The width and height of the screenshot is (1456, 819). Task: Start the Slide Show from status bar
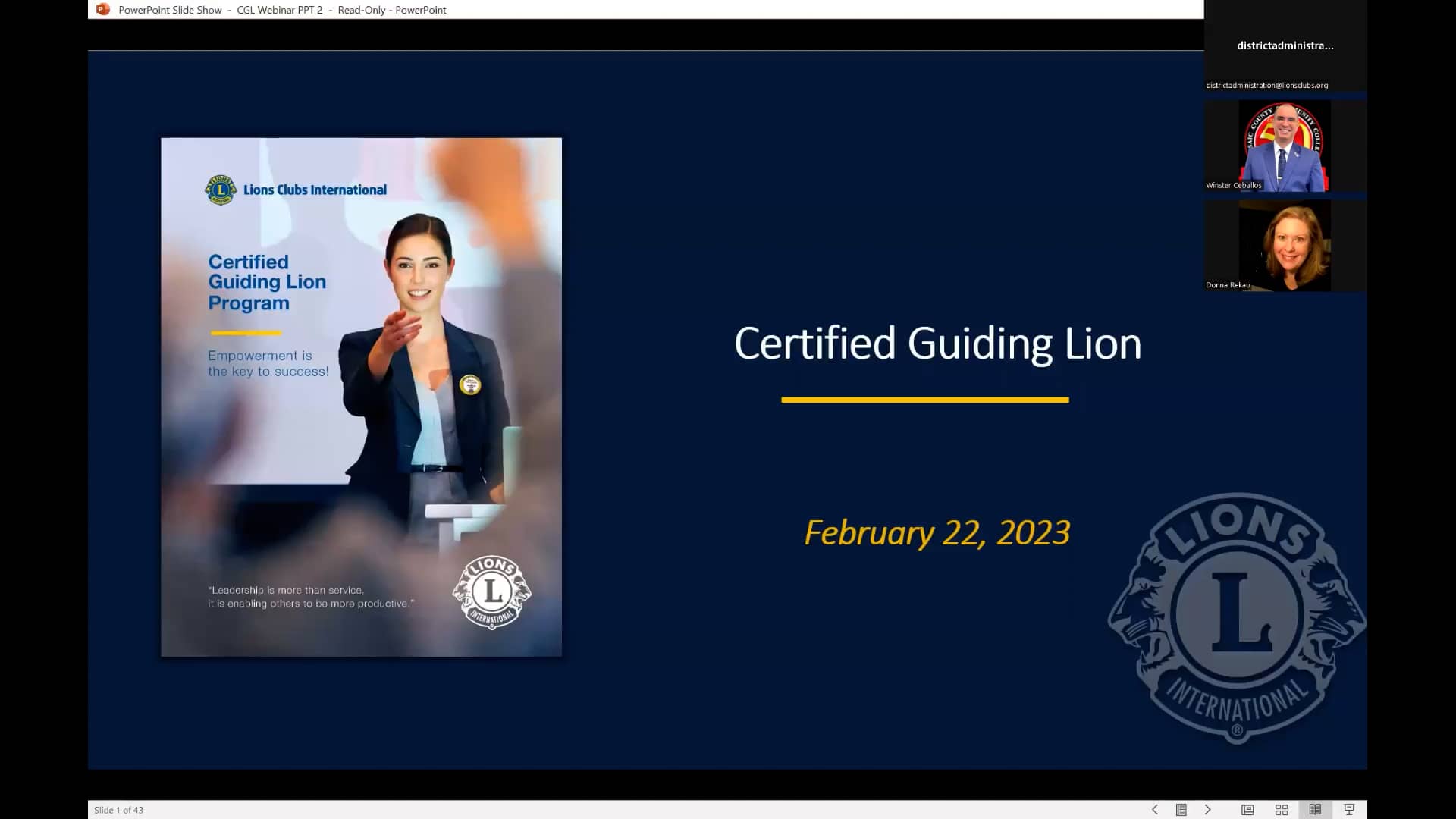(1350, 809)
